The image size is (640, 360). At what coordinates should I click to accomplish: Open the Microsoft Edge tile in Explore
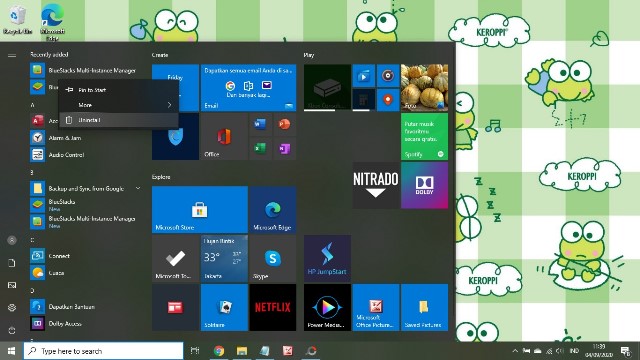(x=273, y=210)
